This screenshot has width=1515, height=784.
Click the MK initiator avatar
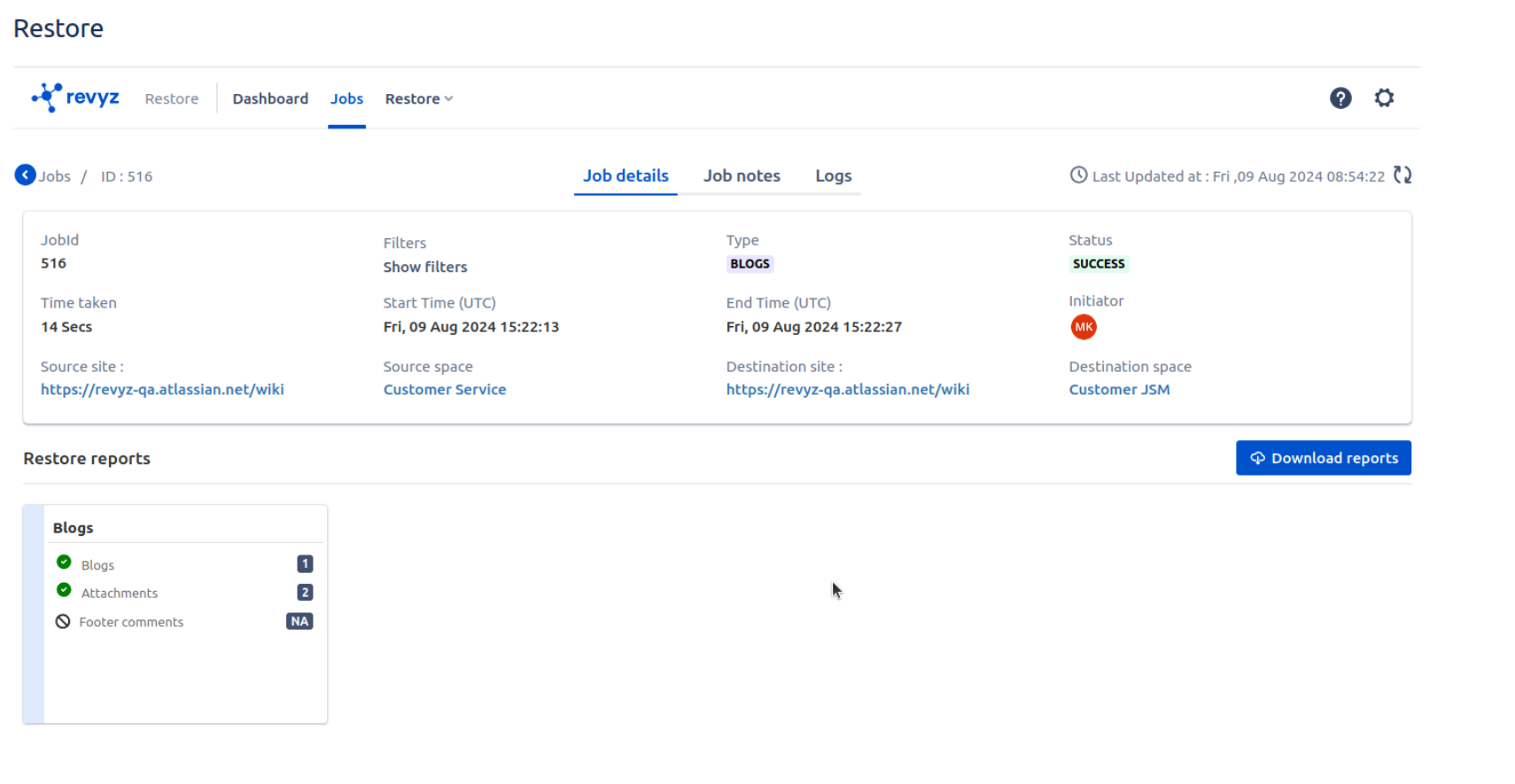1083,327
